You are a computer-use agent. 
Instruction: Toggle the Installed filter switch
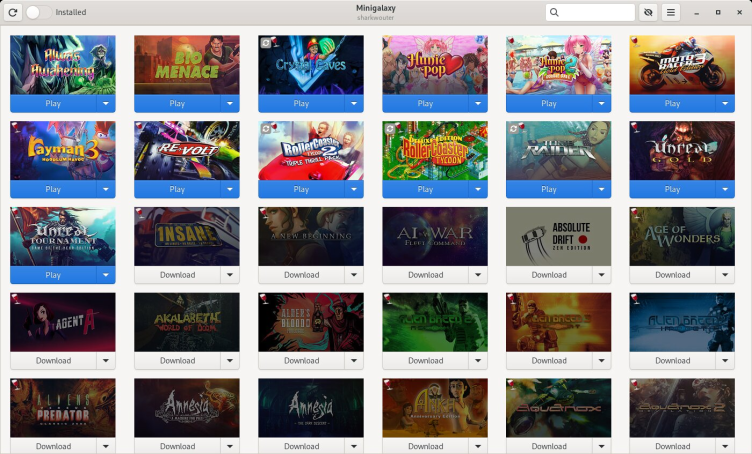click(38, 12)
